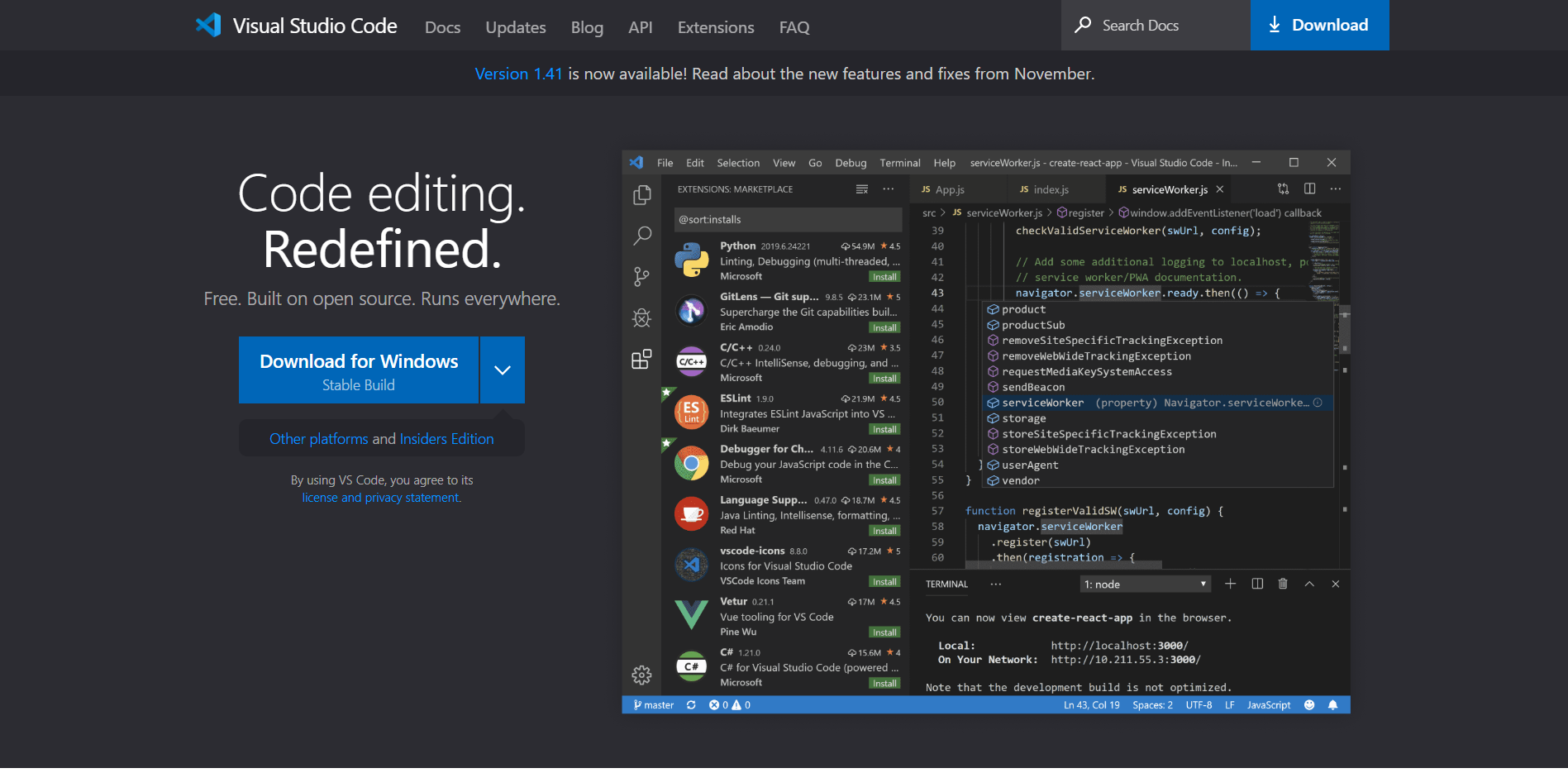1568x773 pixels.
Task: Open the Search magnifier in activity bar
Action: pyautogui.click(x=641, y=236)
